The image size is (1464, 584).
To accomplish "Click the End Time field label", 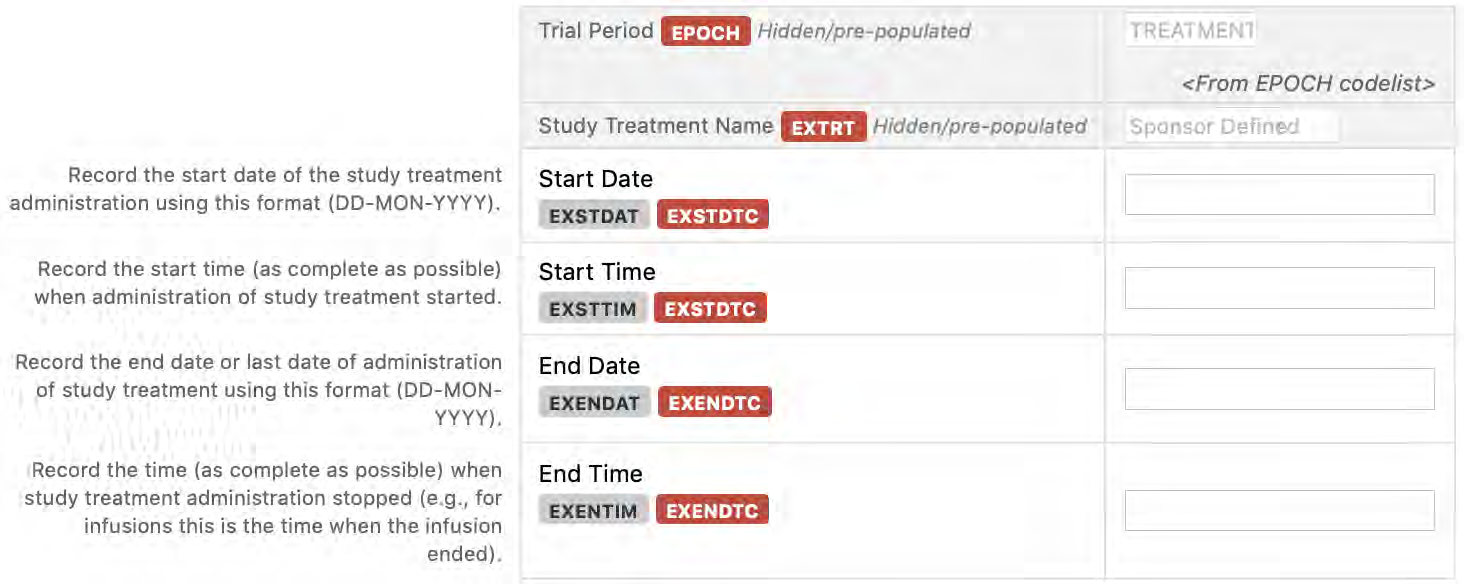I will coord(591,473).
